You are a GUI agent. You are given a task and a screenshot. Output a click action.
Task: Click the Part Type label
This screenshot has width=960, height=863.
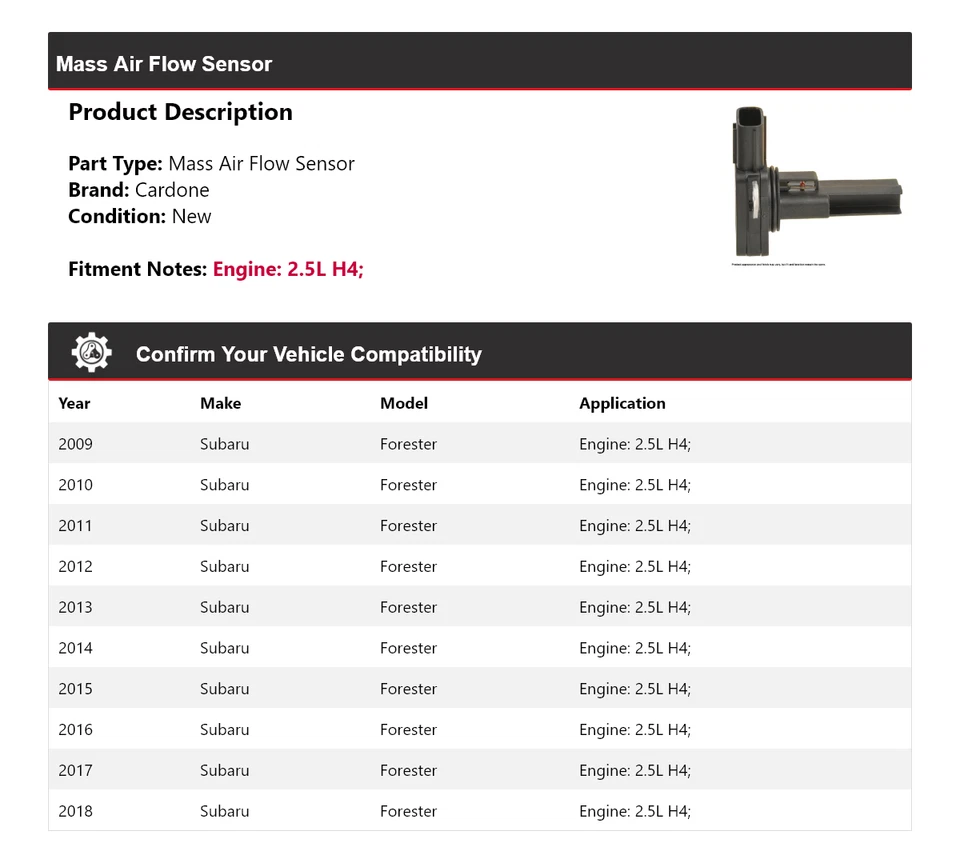[x=115, y=164]
